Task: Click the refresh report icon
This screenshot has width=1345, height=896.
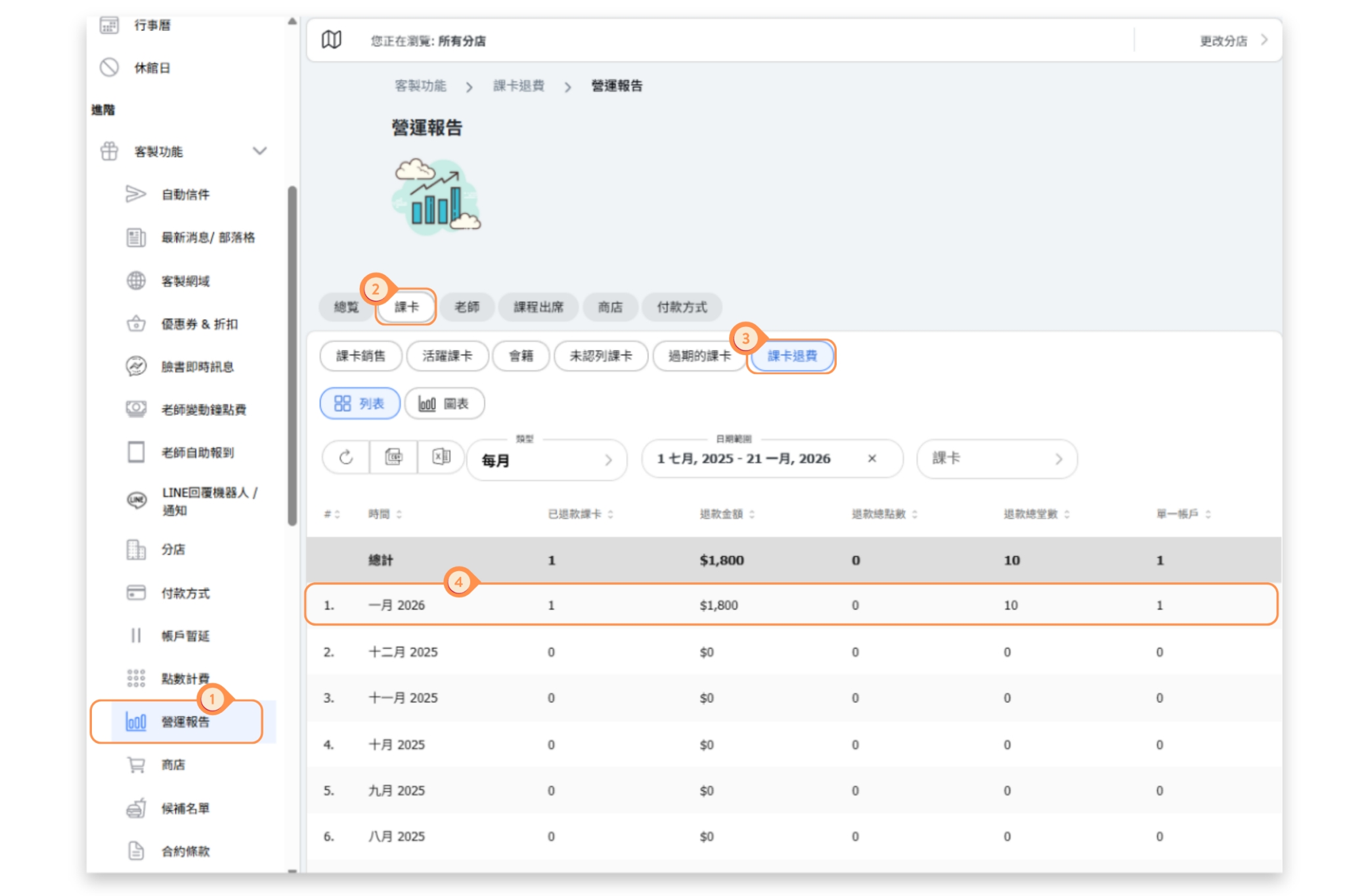Action: (346, 458)
